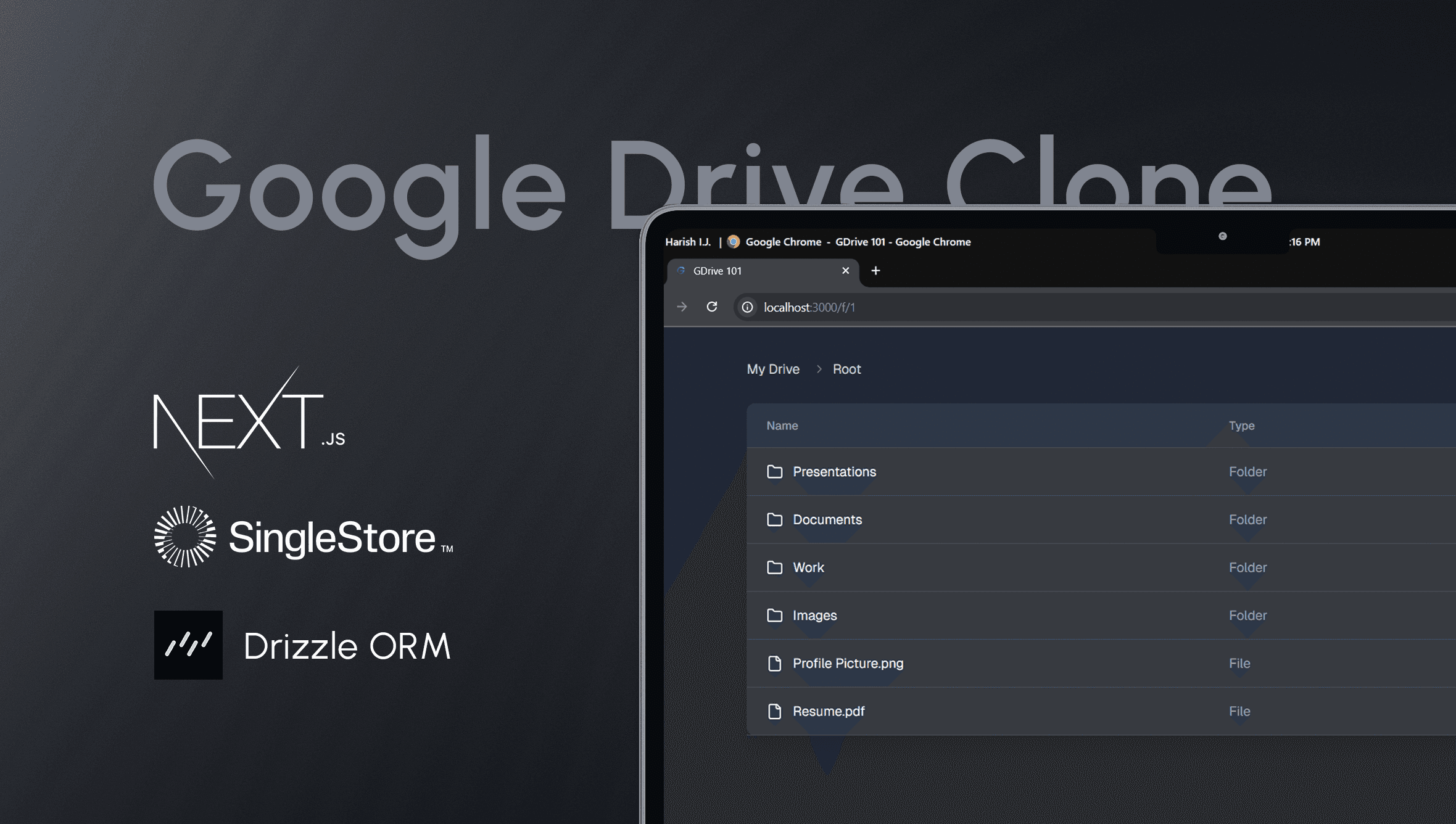Click the chevron between My Drive and Root
The image size is (1456, 824).
click(x=819, y=369)
